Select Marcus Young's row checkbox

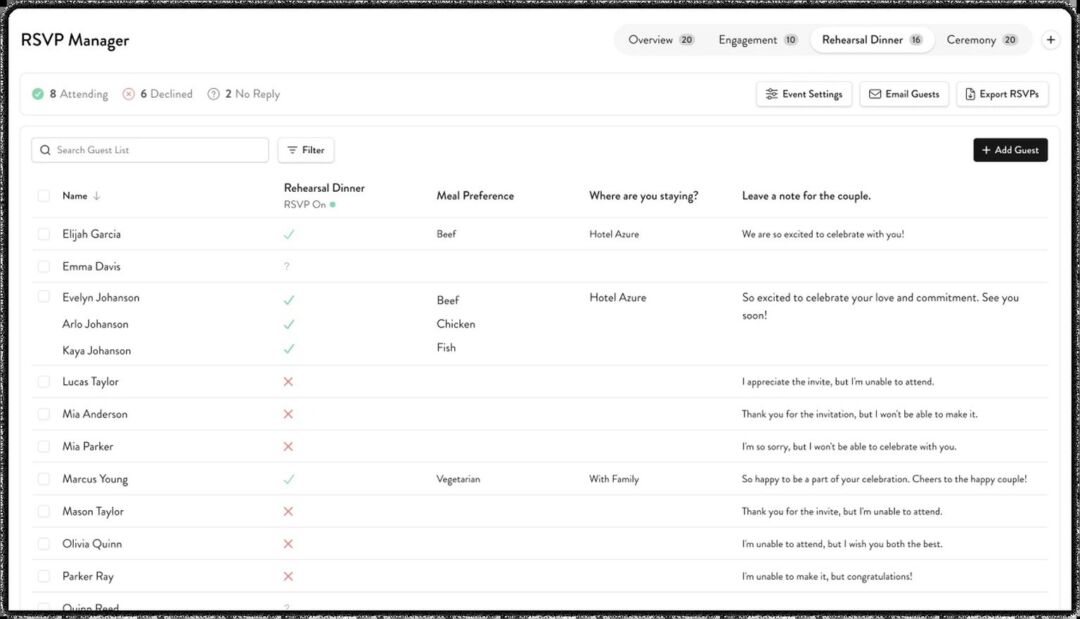(x=43, y=479)
